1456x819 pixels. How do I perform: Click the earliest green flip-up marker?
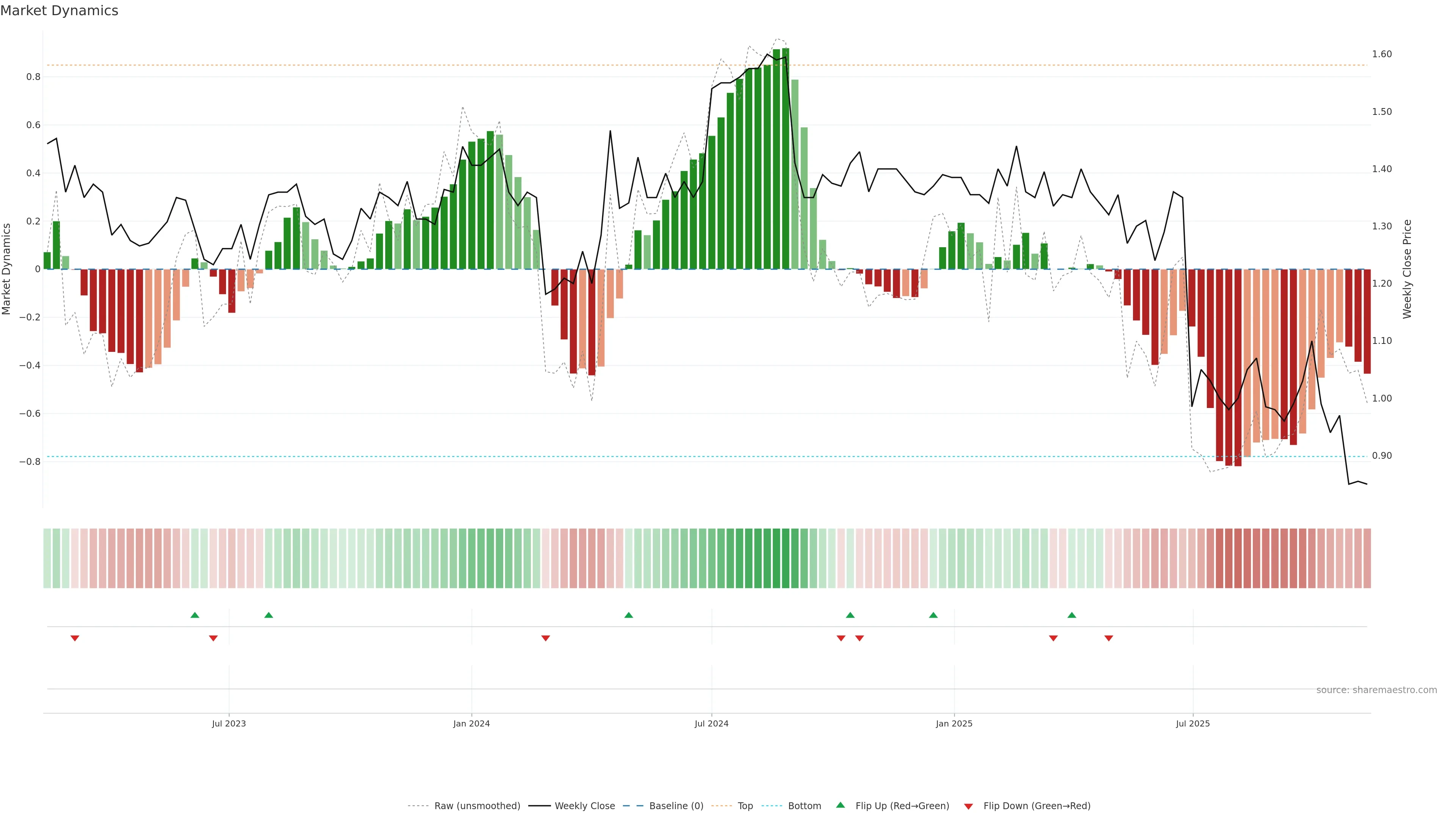pos(195,615)
